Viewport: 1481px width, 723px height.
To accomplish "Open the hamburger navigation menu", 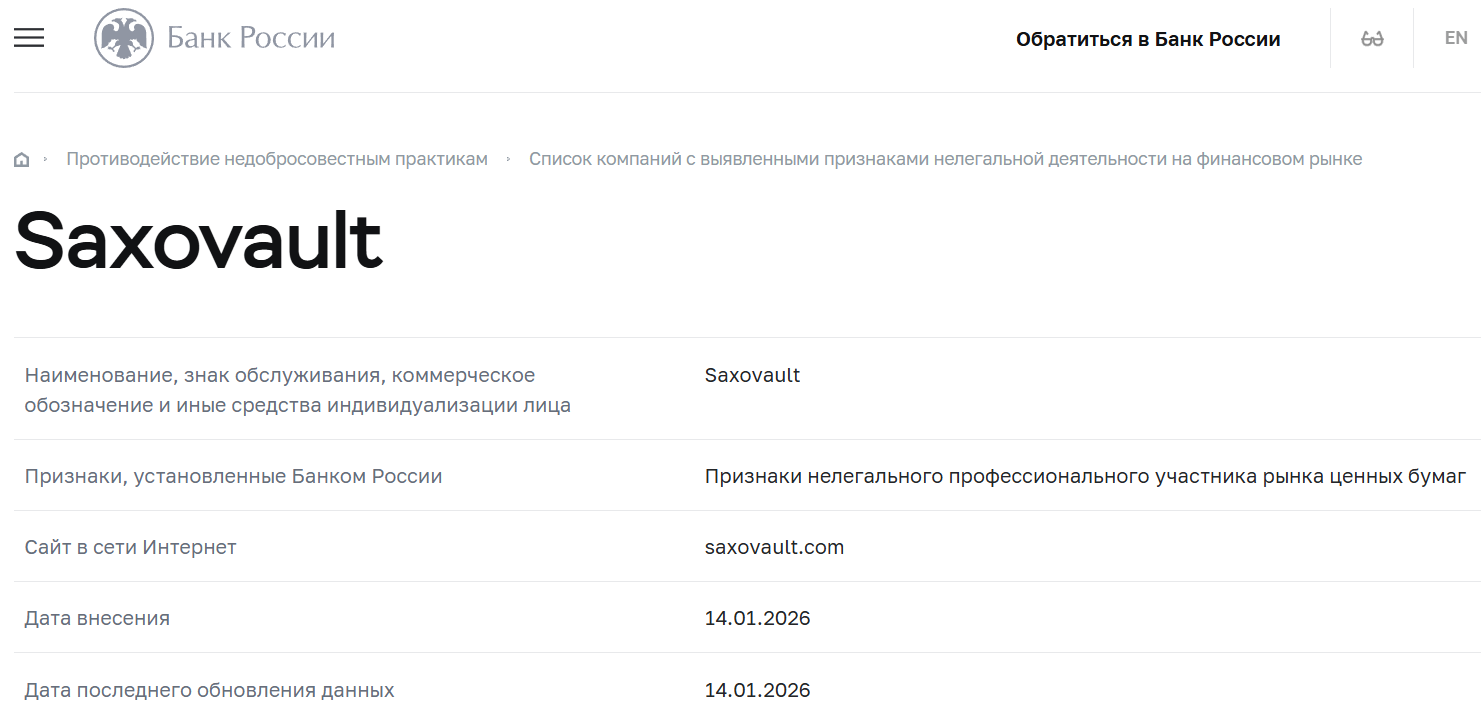I will pos(29,38).
